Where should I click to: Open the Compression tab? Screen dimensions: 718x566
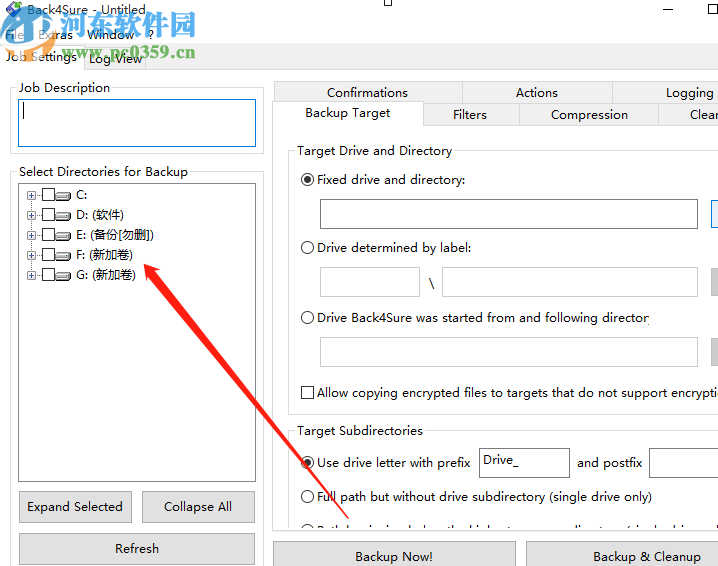pos(589,114)
